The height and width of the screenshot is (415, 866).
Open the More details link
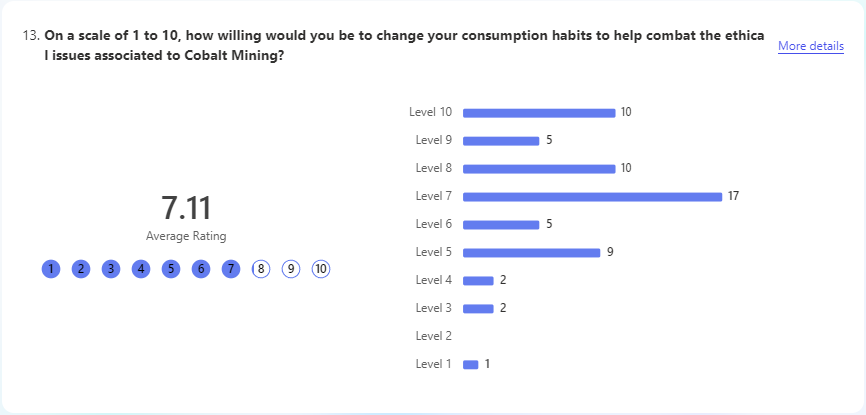pos(811,46)
